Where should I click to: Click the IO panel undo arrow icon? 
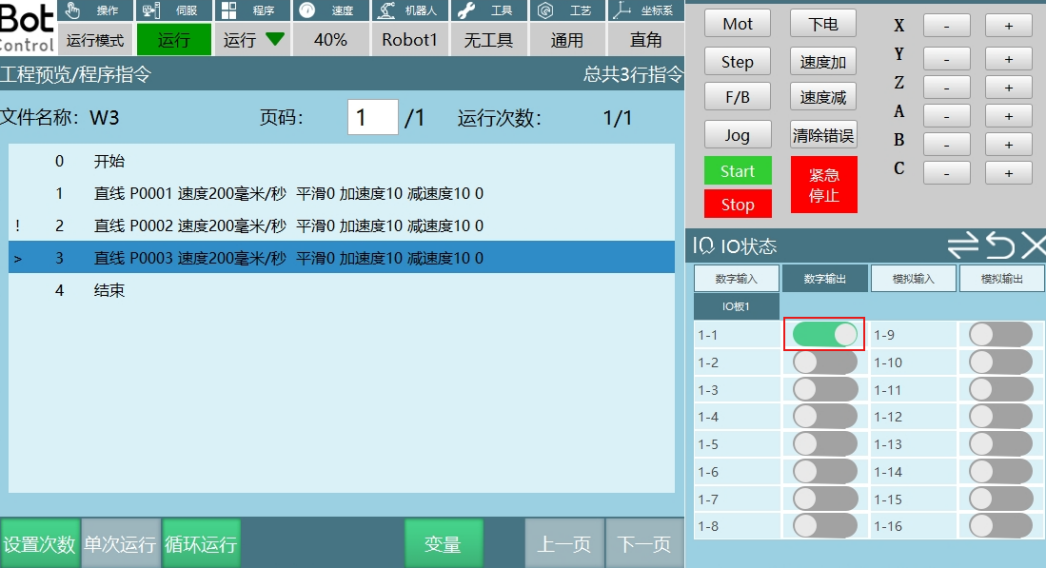[x=1000, y=245]
